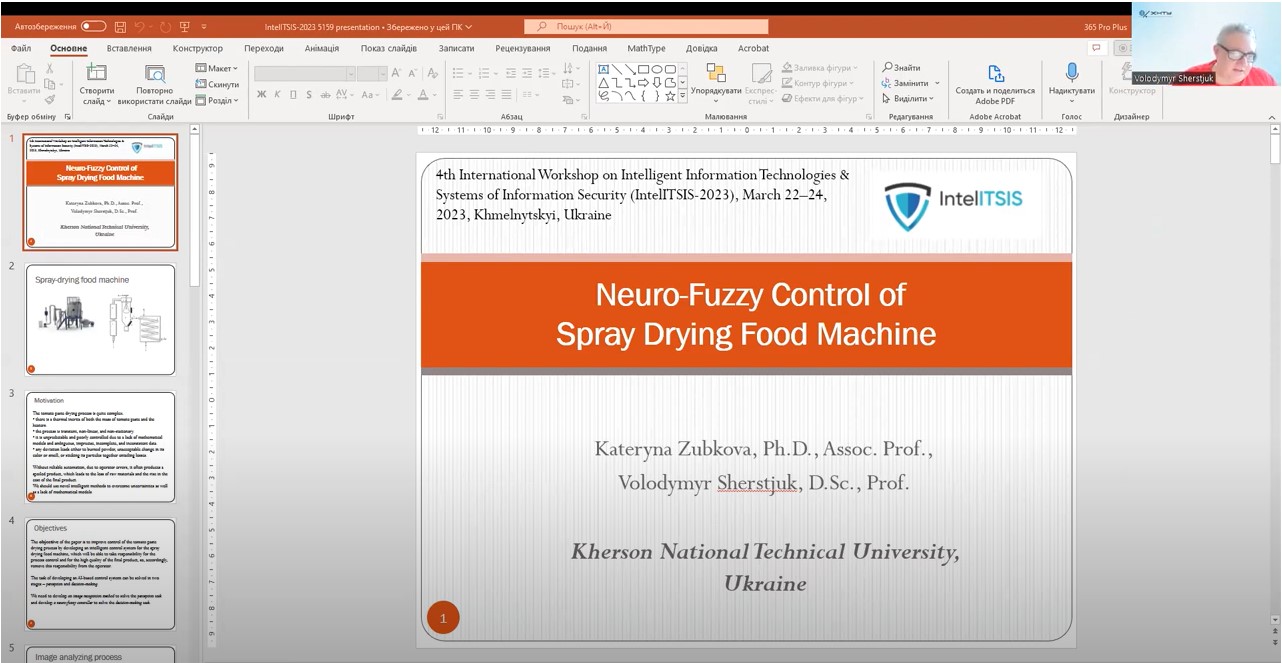
Task: Click the Undo arrow icon
Action: click(141, 26)
